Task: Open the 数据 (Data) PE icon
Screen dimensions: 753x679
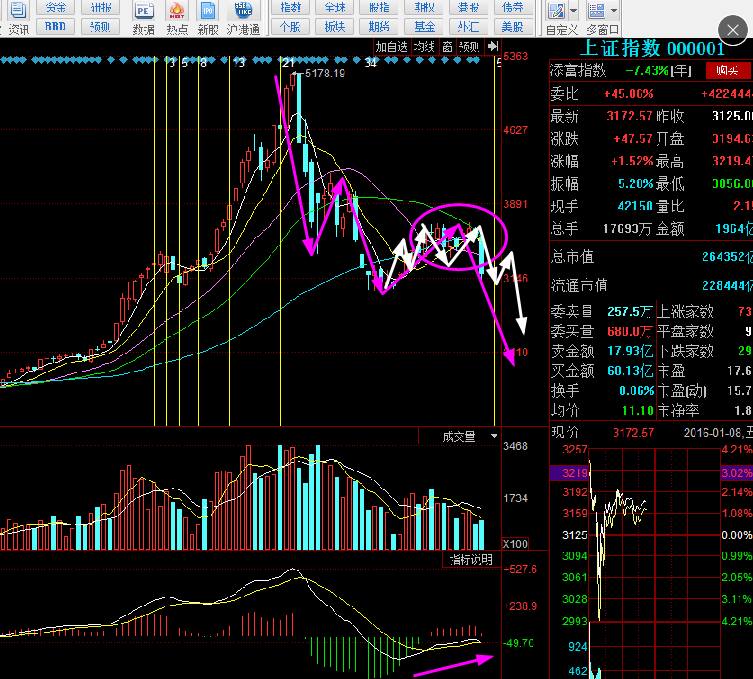Action: coord(144,12)
